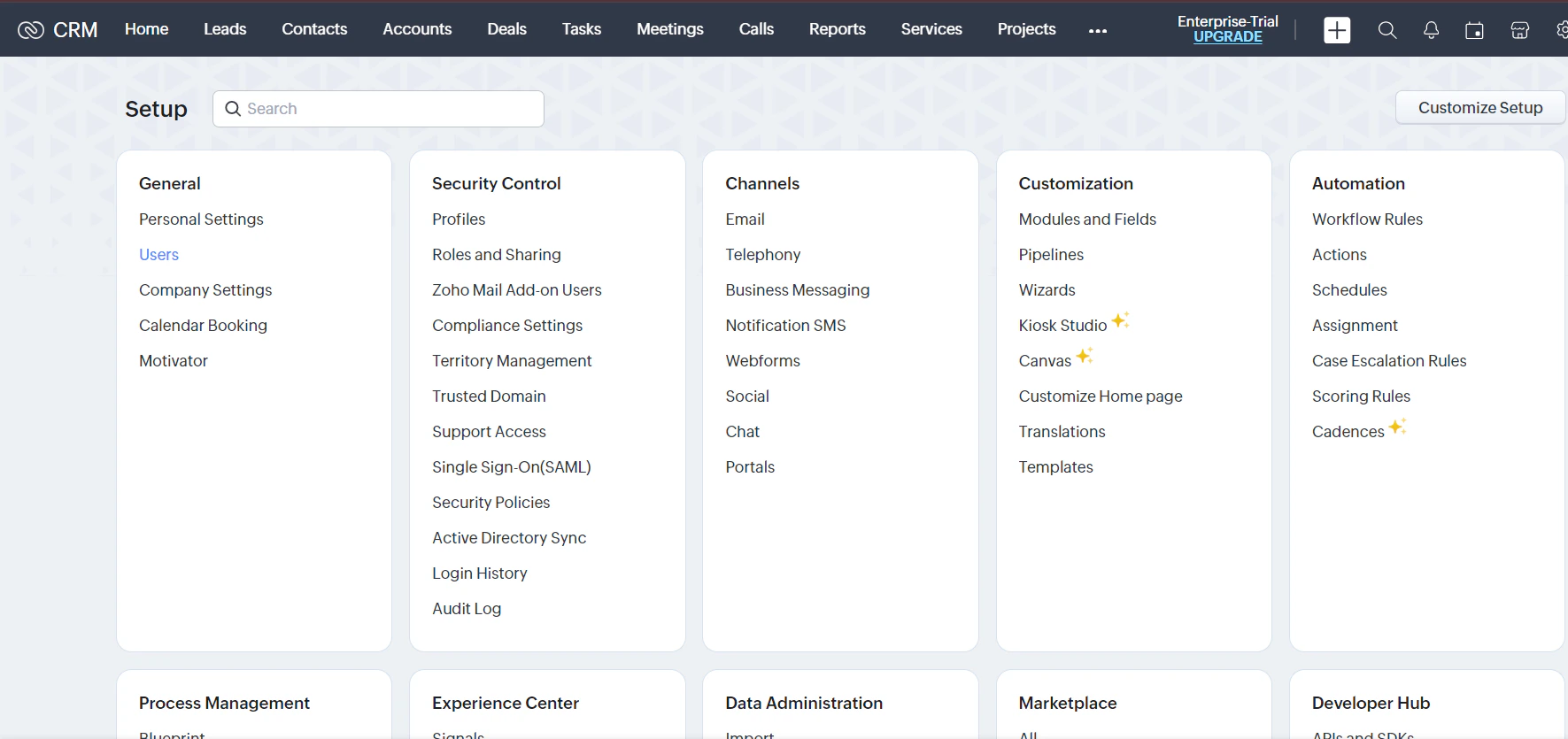
Task: Open Zoho Mail Add-on Users
Action: coord(517,290)
